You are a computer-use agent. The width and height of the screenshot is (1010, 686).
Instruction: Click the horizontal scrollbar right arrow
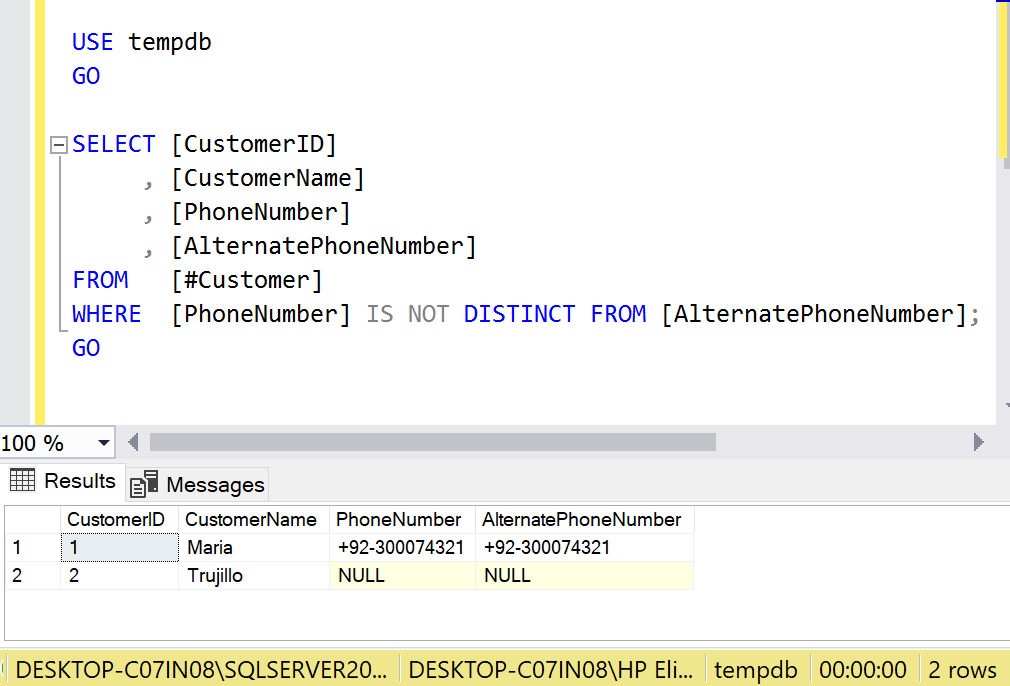[978, 442]
